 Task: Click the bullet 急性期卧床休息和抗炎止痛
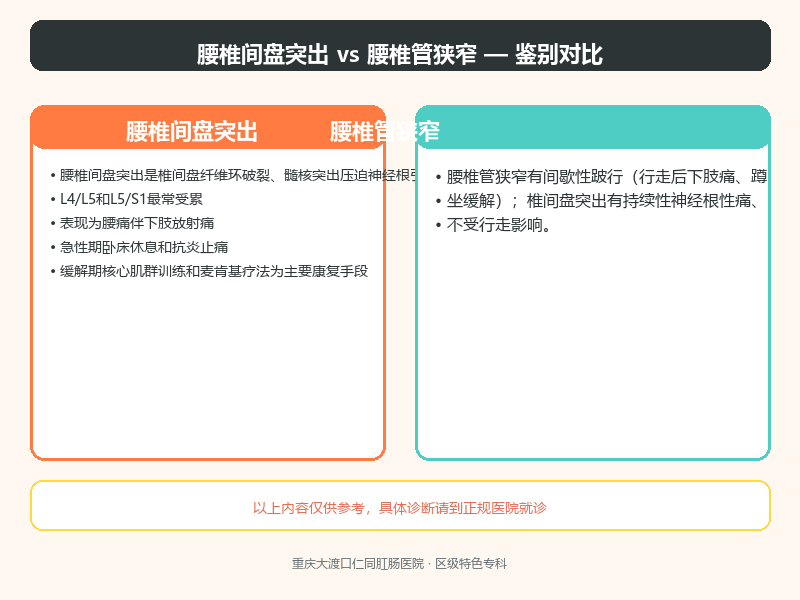(139, 247)
